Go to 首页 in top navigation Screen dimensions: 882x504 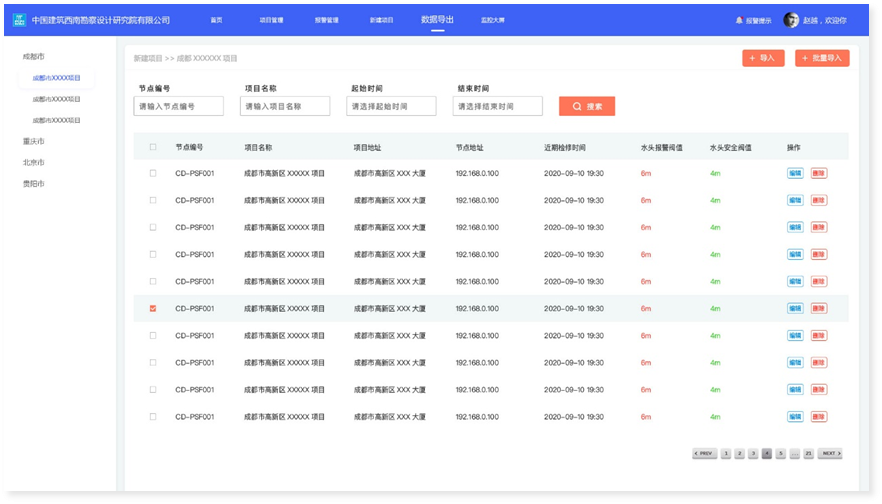pos(217,20)
